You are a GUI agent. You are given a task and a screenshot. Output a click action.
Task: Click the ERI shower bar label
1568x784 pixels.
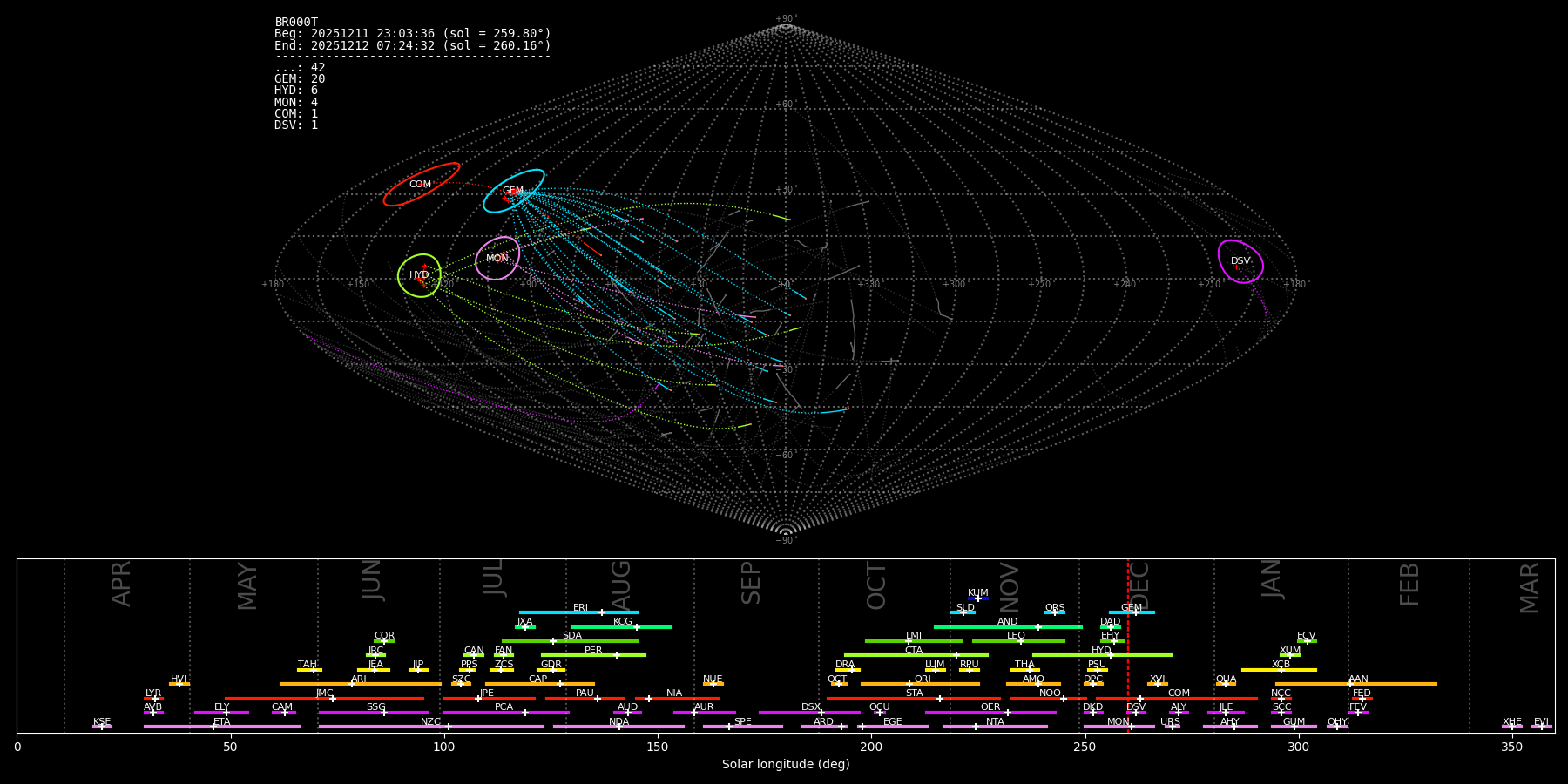[x=581, y=607]
